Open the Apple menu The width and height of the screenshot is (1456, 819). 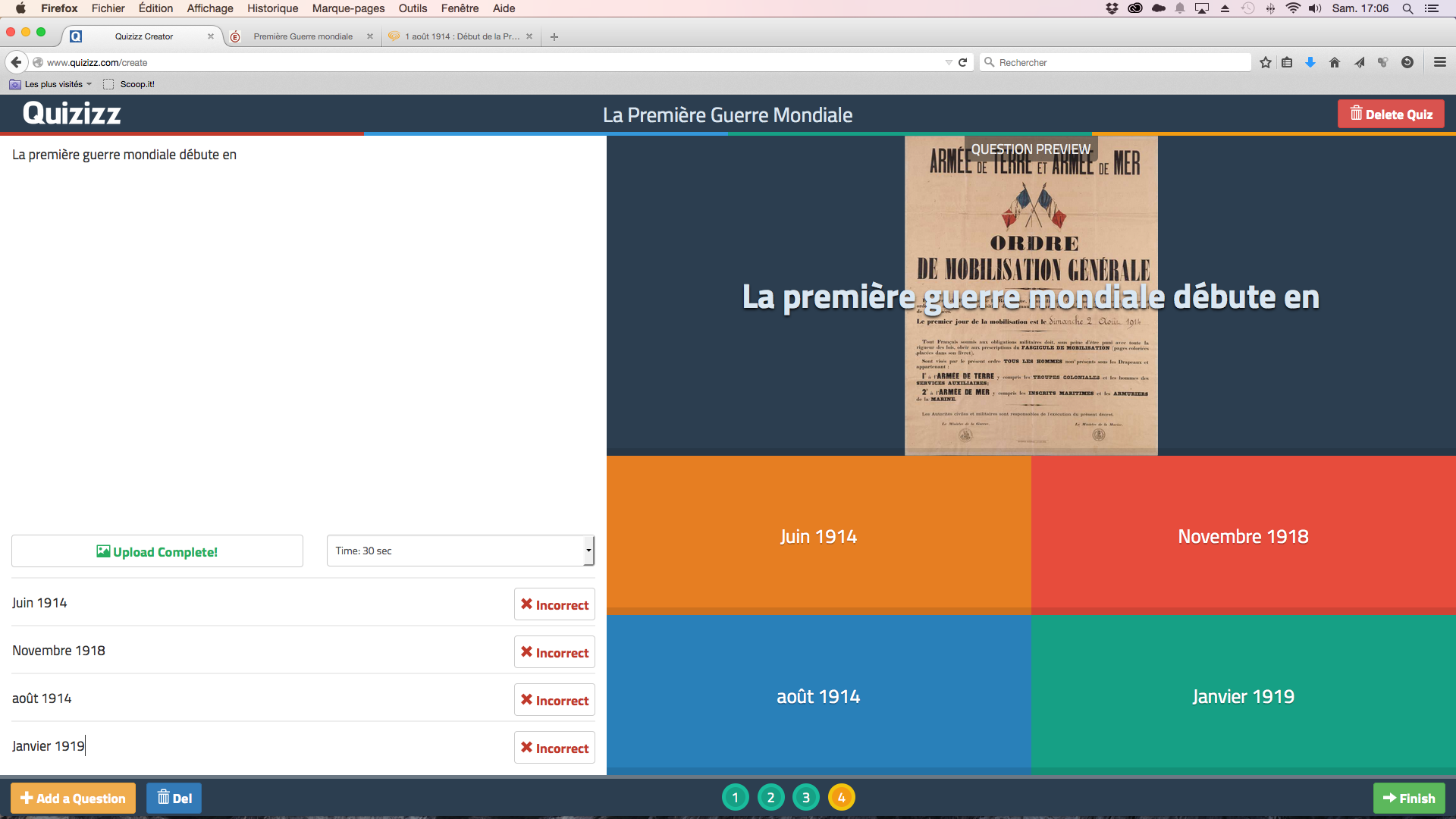(x=20, y=8)
